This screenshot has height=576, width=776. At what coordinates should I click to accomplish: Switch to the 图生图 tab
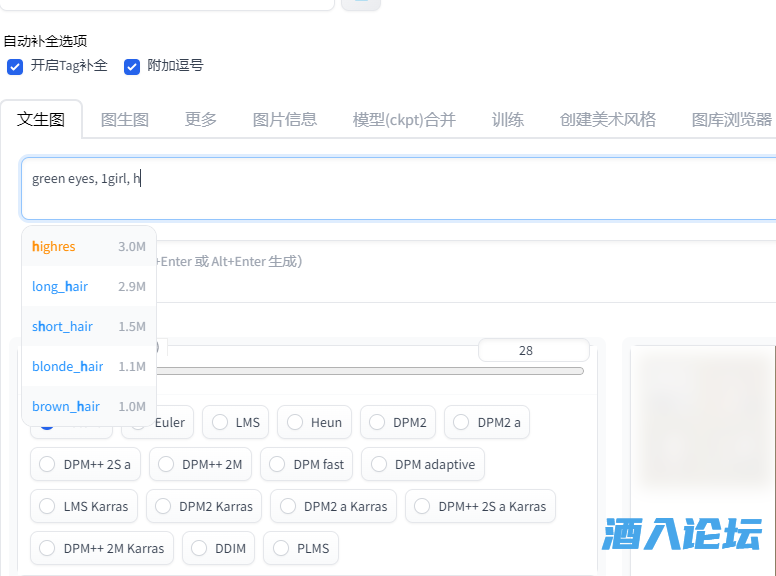[x=125, y=119]
